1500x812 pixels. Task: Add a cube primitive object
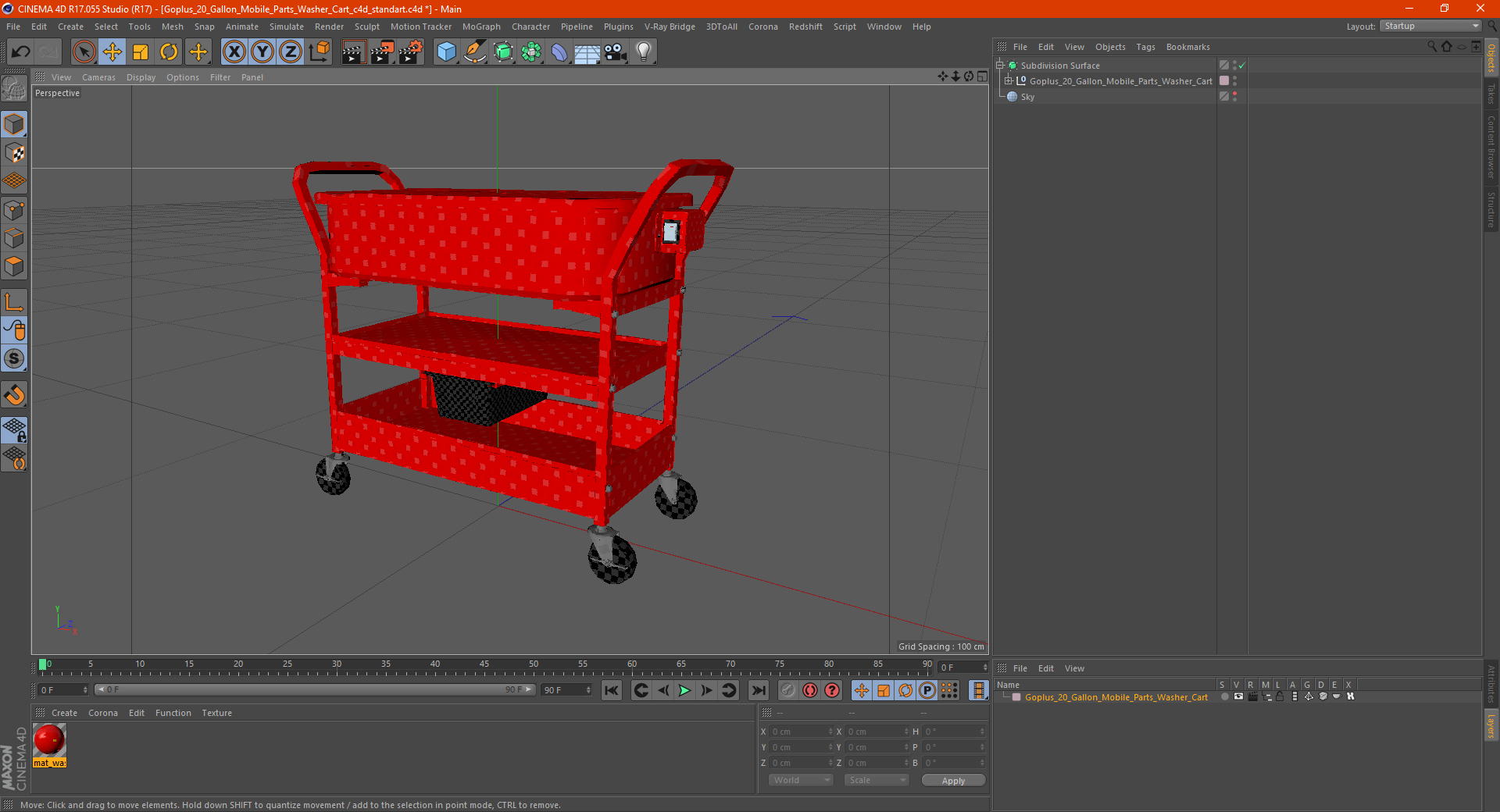(x=446, y=52)
